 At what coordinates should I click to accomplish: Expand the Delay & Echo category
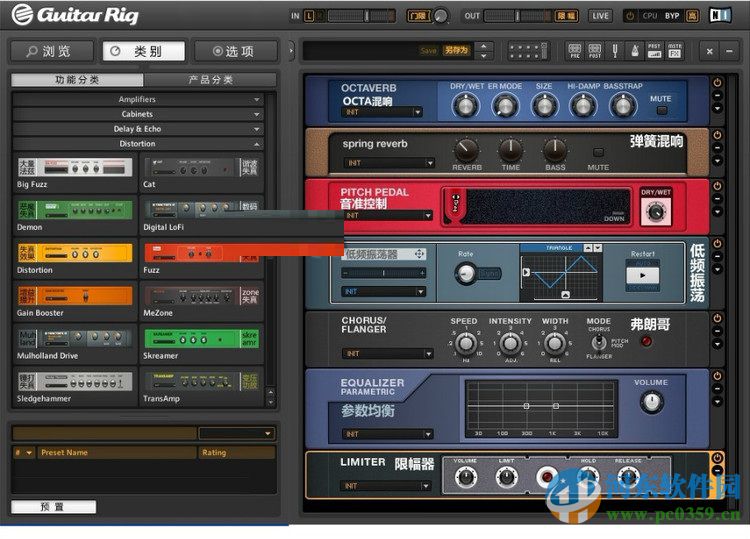pos(139,129)
